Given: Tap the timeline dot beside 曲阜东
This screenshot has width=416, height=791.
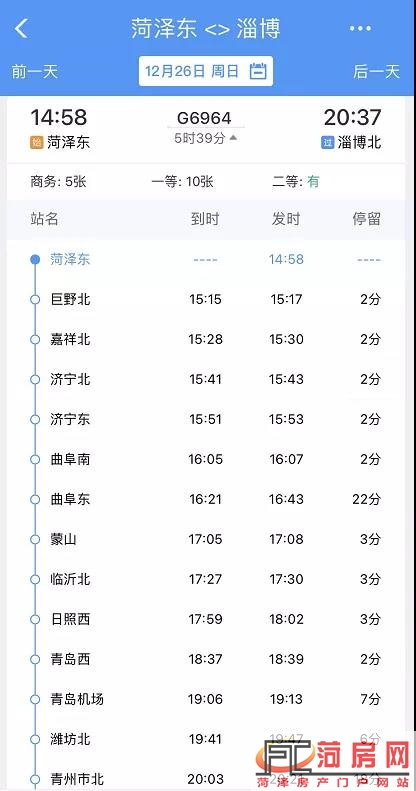Looking at the screenshot, I should coord(35,499).
